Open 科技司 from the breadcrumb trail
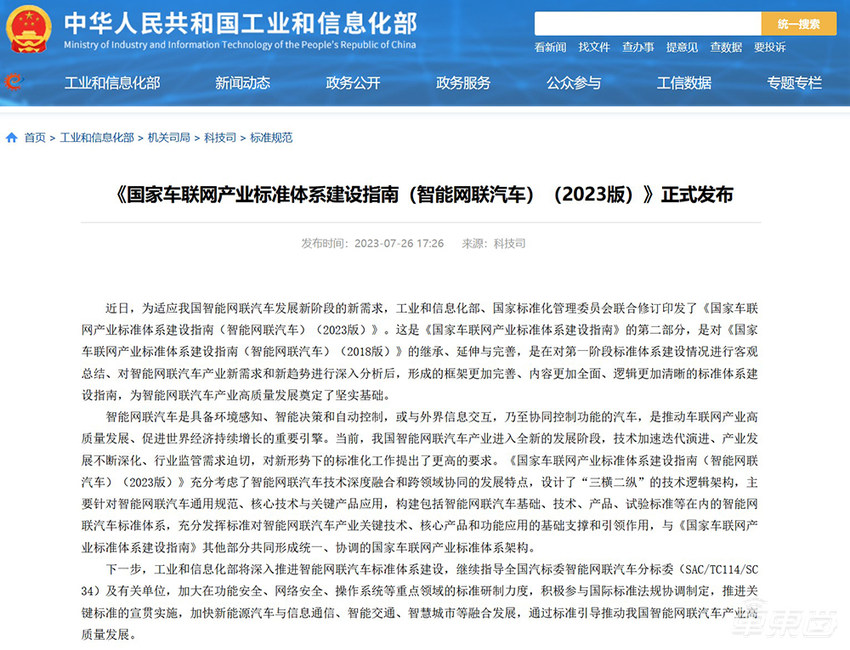The width and height of the screenshot is (850, 650). point(221,137)
